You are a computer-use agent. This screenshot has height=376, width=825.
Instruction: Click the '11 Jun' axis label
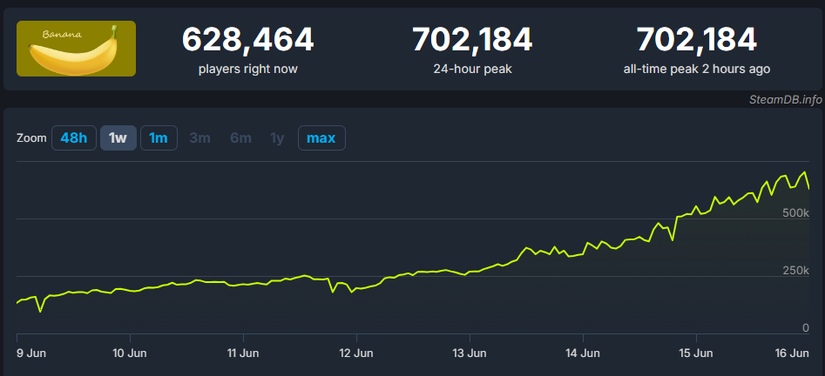[243, 353]
